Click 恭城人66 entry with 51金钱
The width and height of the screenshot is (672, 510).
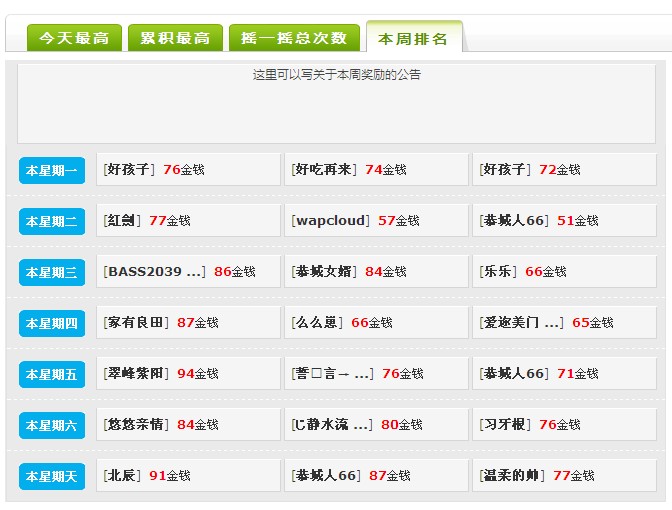pos(564,221)
